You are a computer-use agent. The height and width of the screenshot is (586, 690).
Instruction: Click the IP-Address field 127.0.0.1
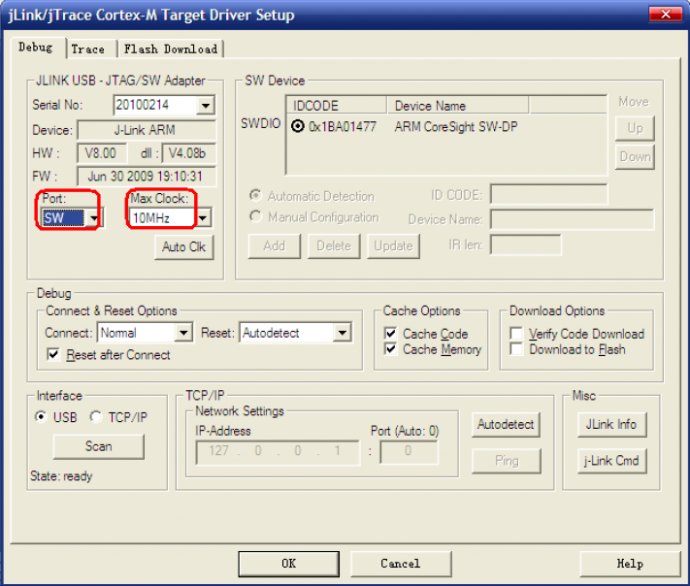point(278,452)
